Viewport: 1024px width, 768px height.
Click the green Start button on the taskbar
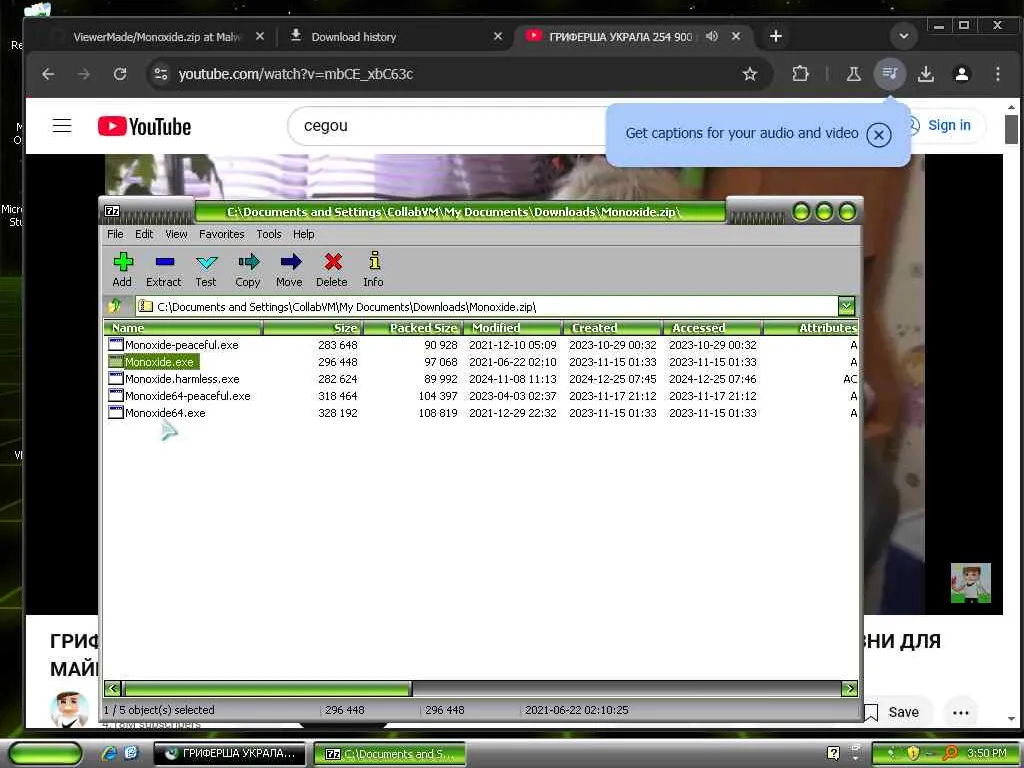point(46,754)
